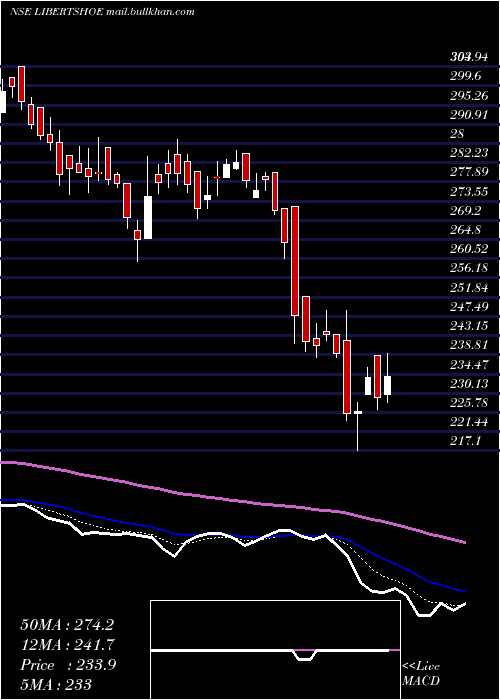Select the 269.2 price axis label

466,211
